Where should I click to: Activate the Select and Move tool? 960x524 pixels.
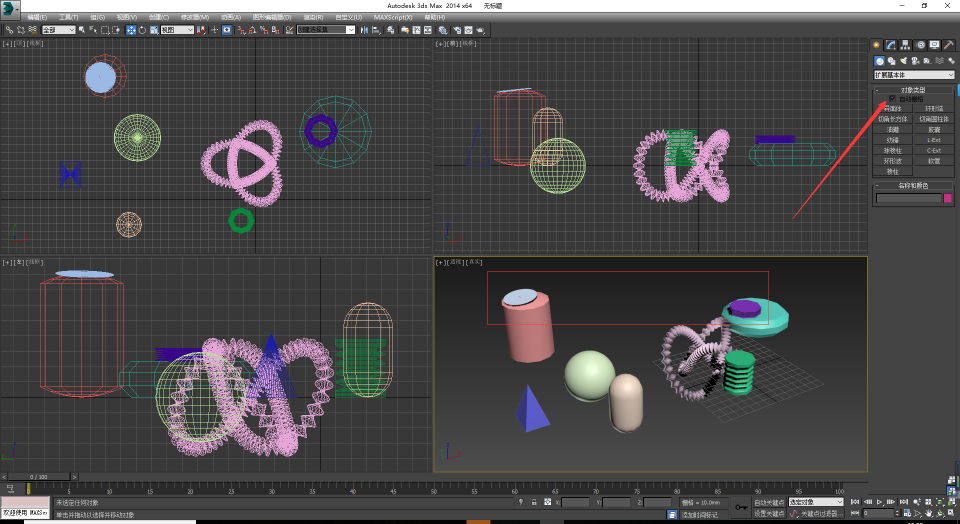[131, 30]
